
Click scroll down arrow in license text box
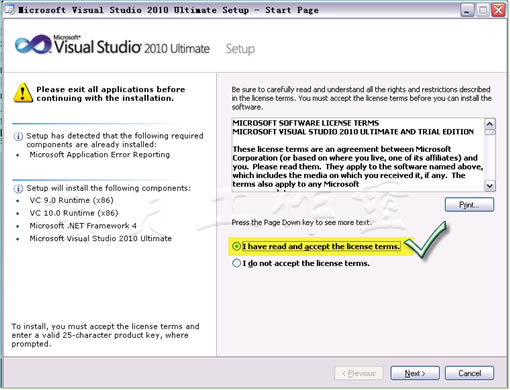(490, 186)
